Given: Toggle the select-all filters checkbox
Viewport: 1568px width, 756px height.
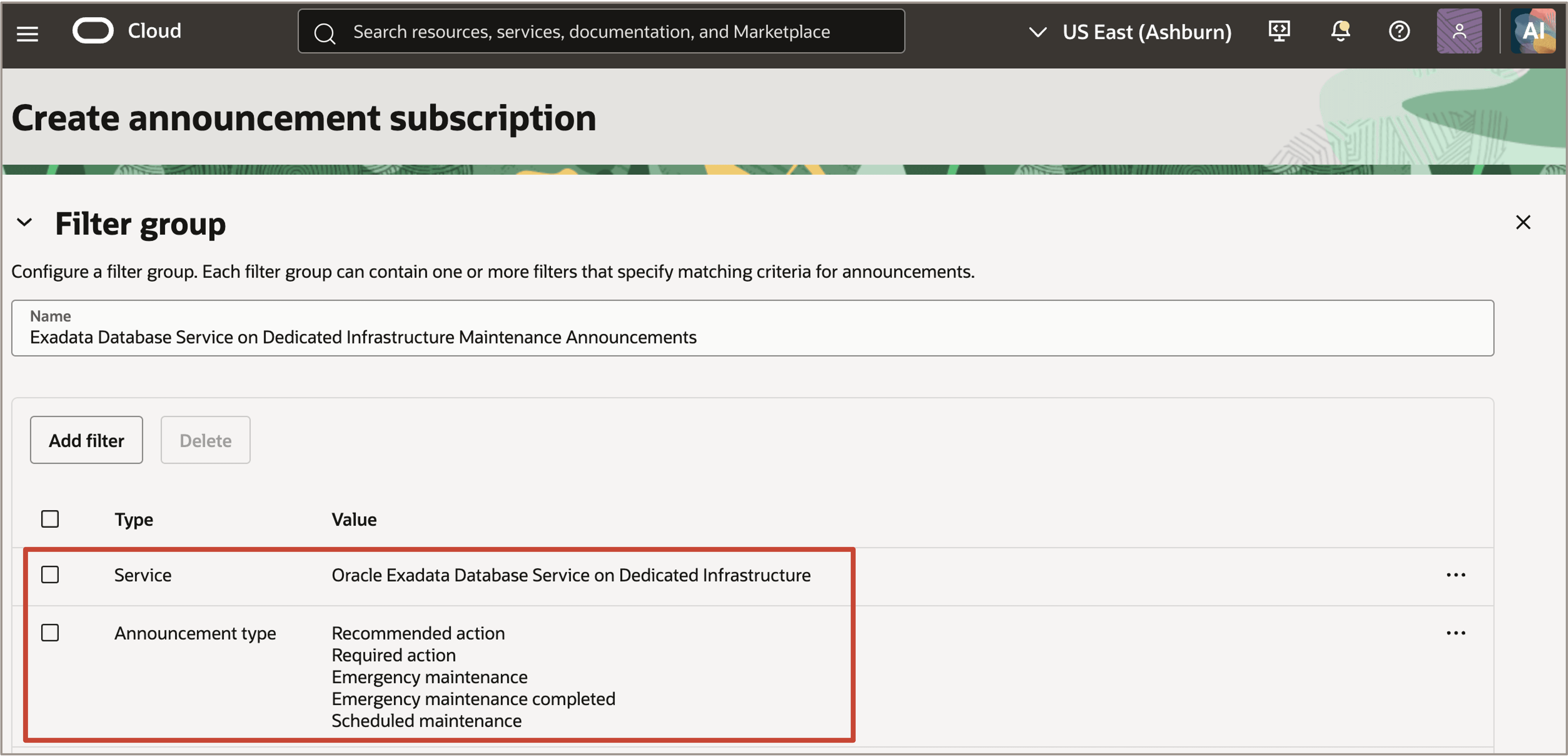Looking at the screenshot, I should tap(50, 519).
